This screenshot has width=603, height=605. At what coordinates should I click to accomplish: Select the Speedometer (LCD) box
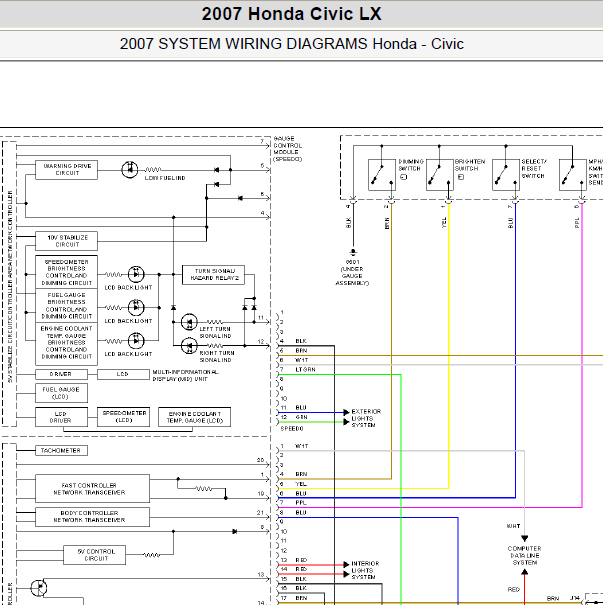tap(123, 417)
